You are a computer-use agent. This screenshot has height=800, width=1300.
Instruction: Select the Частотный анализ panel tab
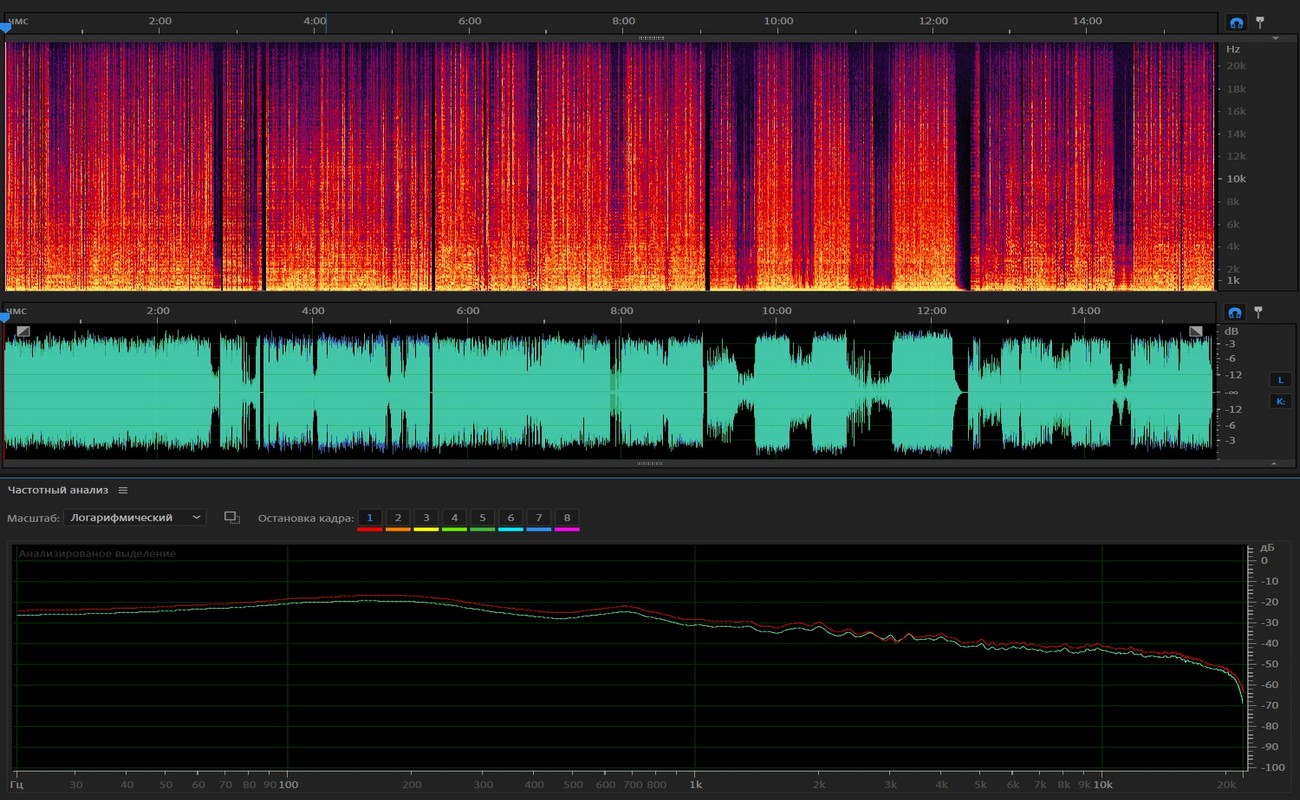pos(57,490)
